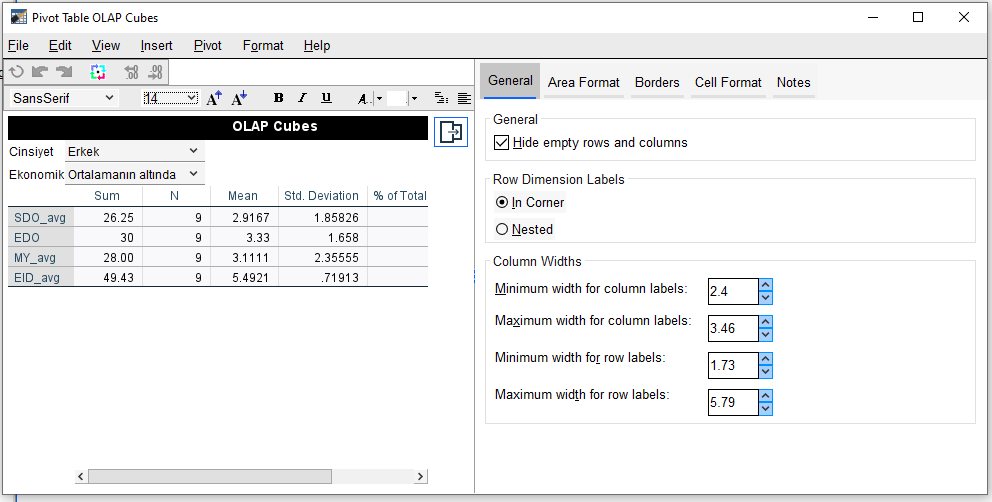Open the background color swatch dropdown
This screenshot has height=502, width=992.
pyautogui.click(x=414, y=98)
